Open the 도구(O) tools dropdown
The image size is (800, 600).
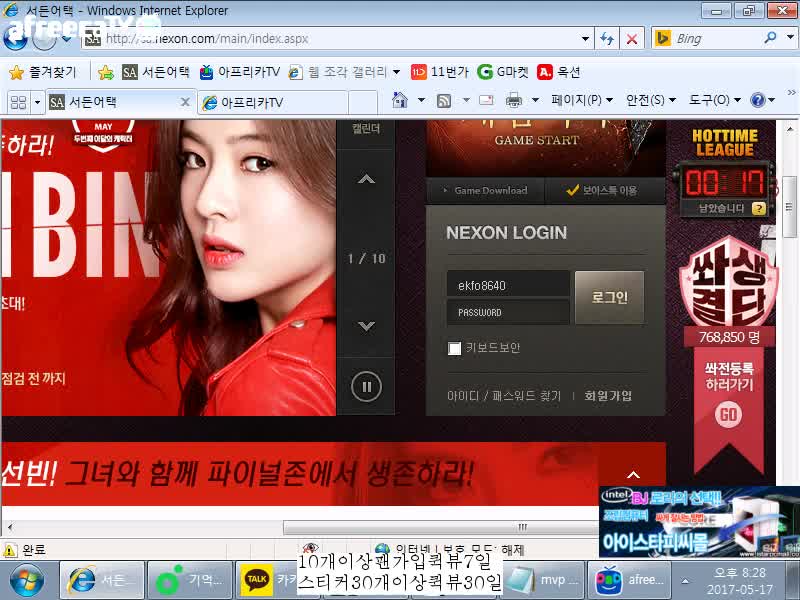pos(714,100)
